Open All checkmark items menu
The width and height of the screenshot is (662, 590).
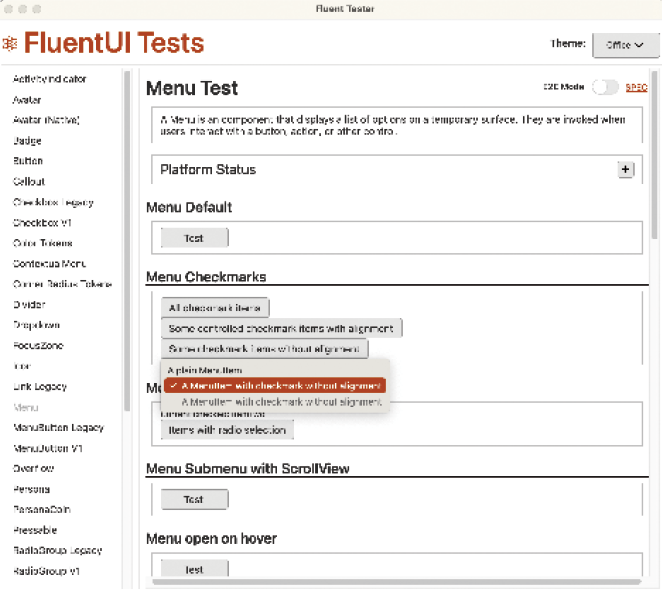(214, 308)
